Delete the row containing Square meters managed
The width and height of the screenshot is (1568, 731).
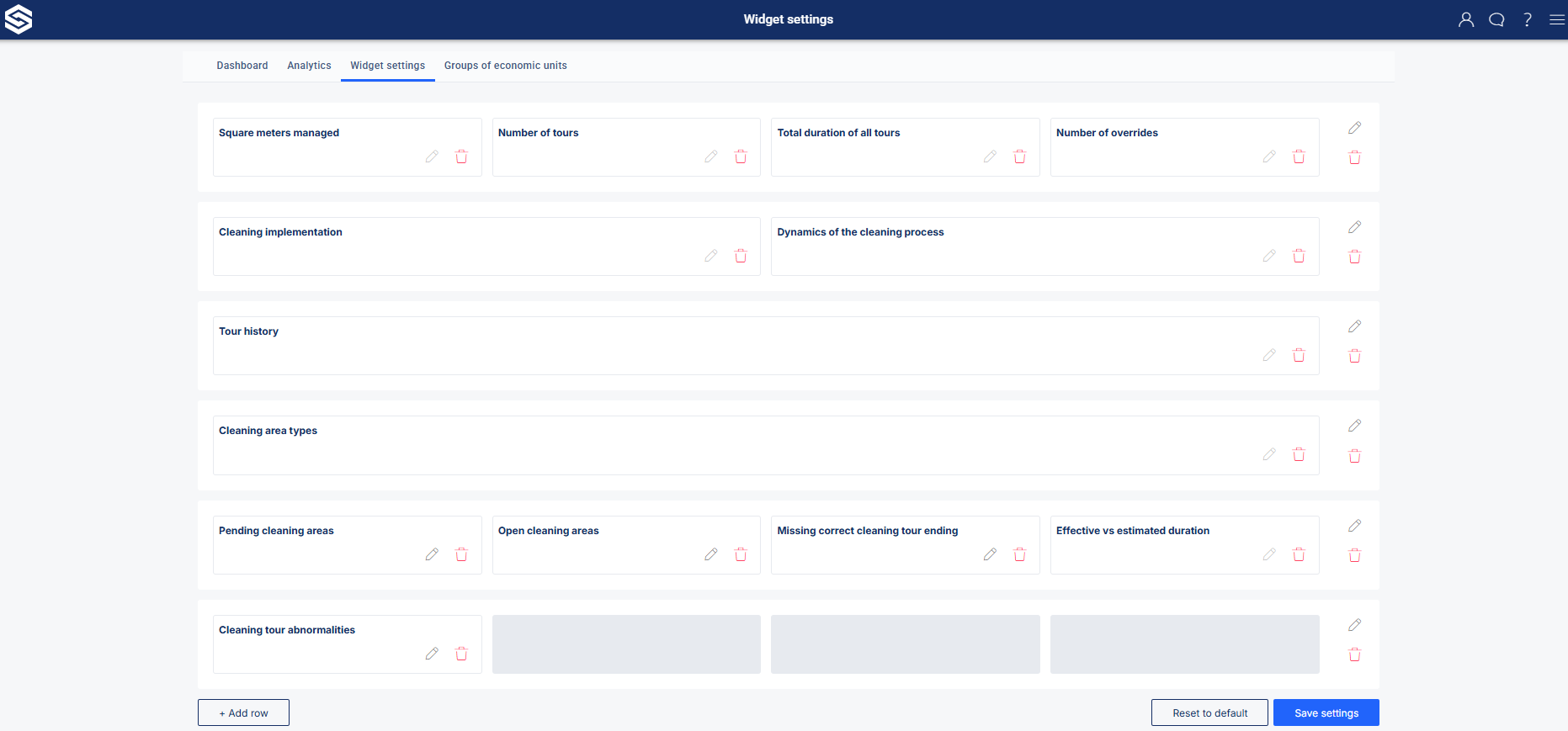(1354, 157)
